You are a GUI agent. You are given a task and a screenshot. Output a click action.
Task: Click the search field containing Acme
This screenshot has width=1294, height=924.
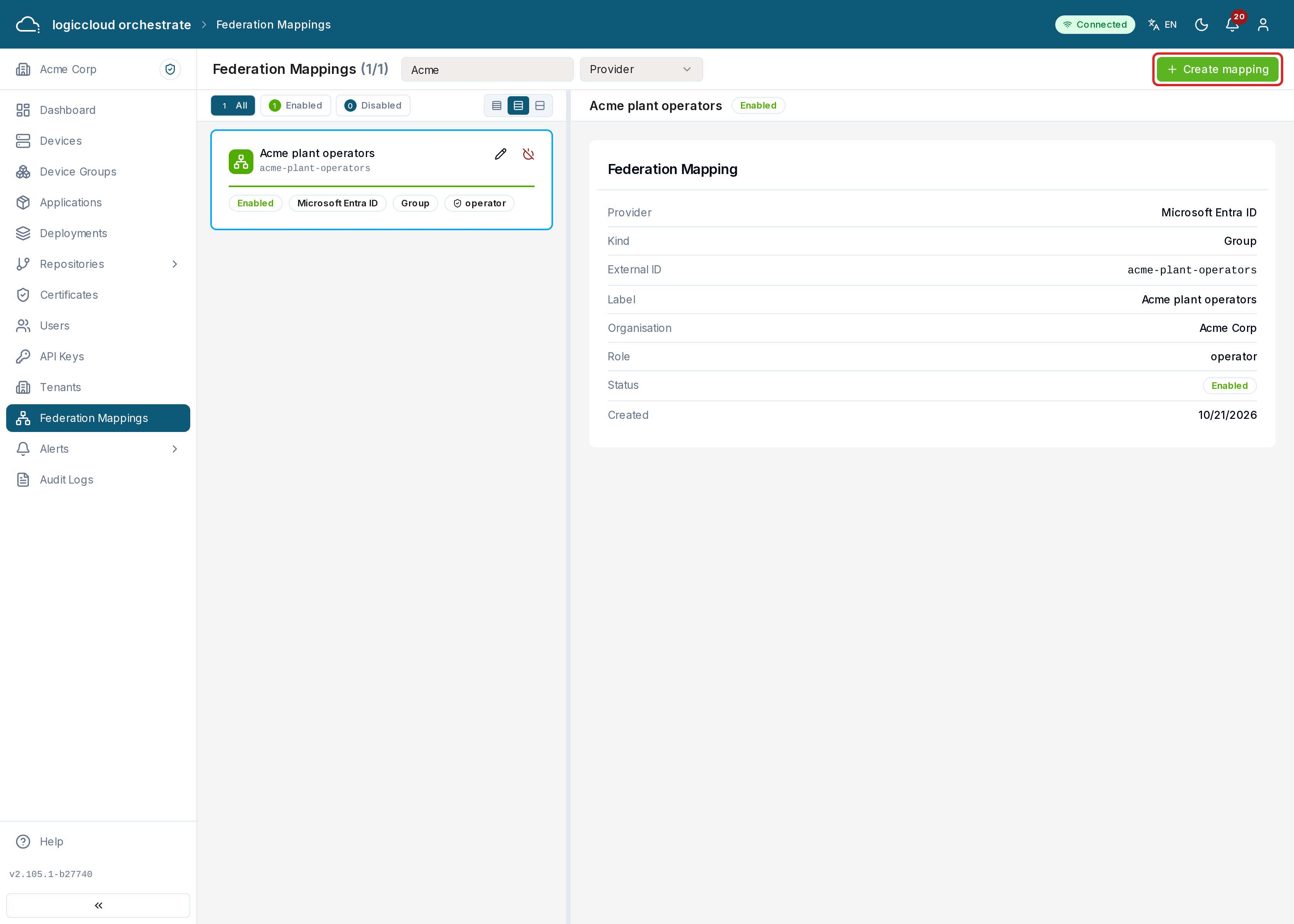point(487,69)
